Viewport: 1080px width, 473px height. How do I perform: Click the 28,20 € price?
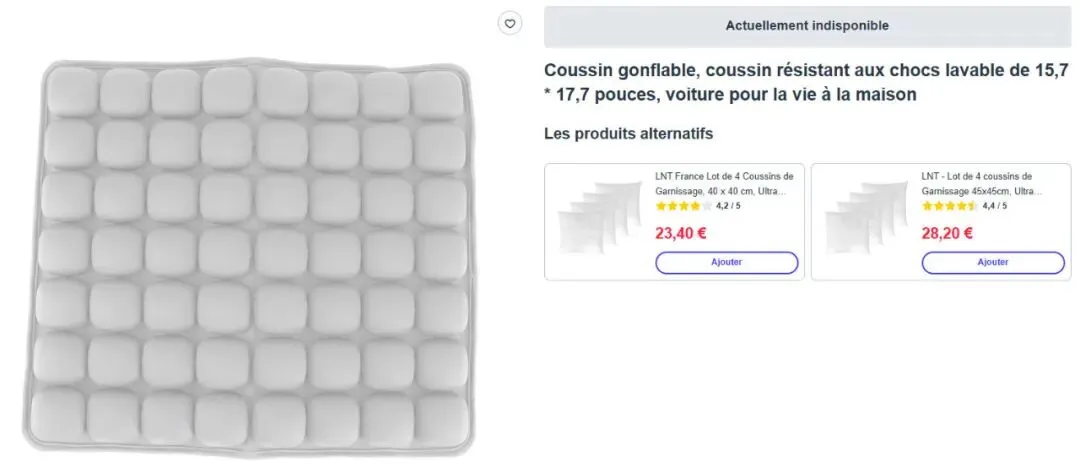coord(948,234)
